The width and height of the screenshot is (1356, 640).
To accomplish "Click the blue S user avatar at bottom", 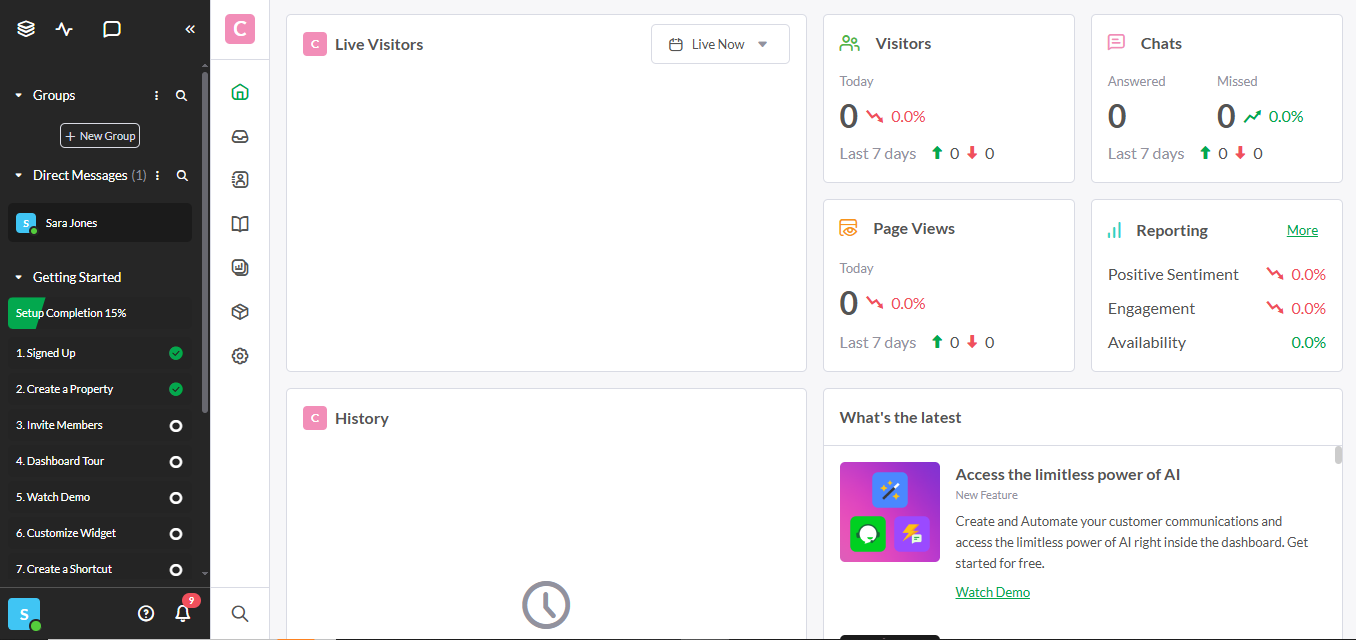I will coord(24,614).
